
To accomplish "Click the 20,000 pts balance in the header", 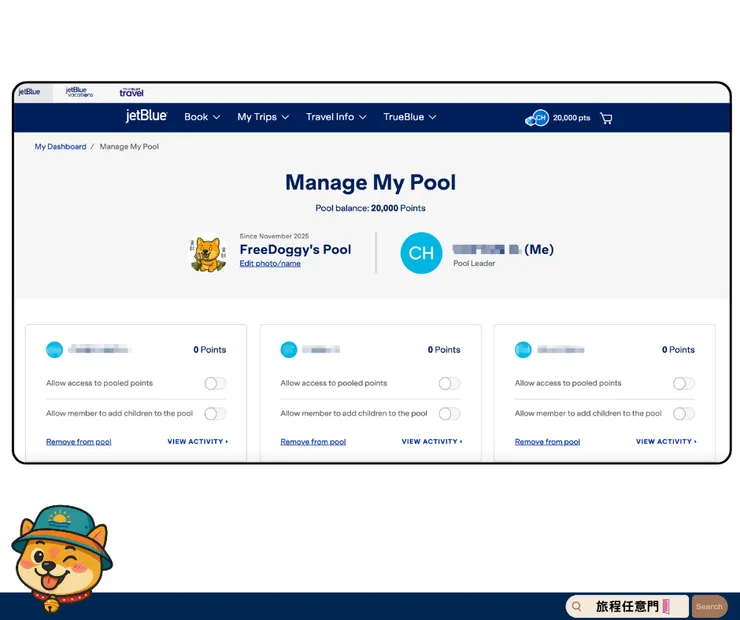I will click(572, 118).
